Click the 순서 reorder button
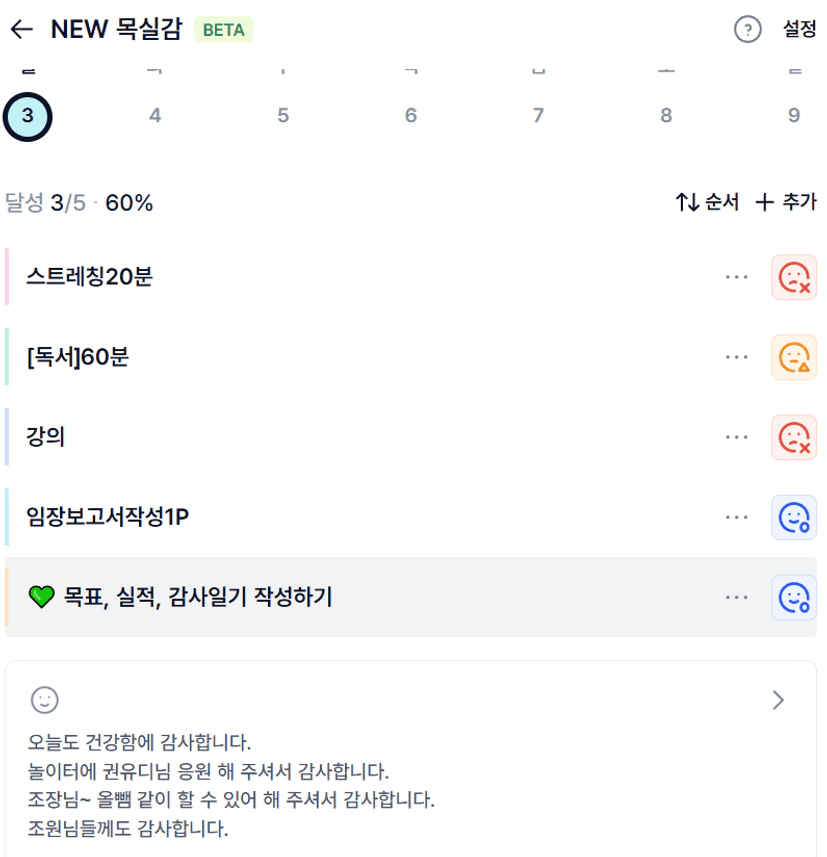 tap(707, 203)
